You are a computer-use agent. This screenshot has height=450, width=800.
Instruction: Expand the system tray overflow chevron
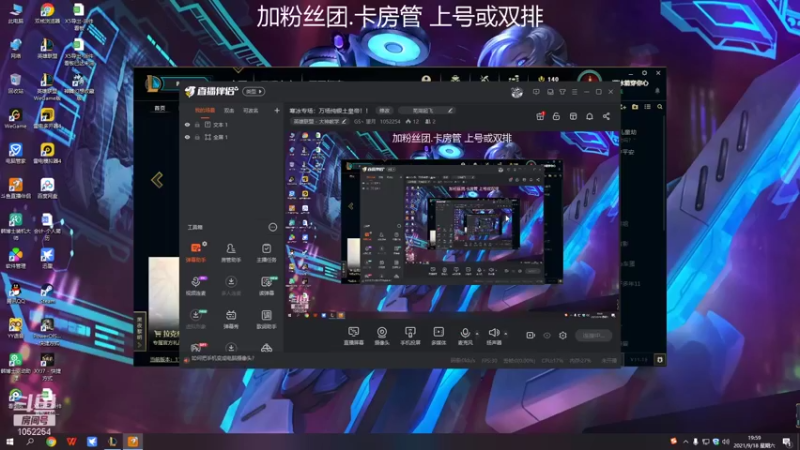(x=685, y=442)
